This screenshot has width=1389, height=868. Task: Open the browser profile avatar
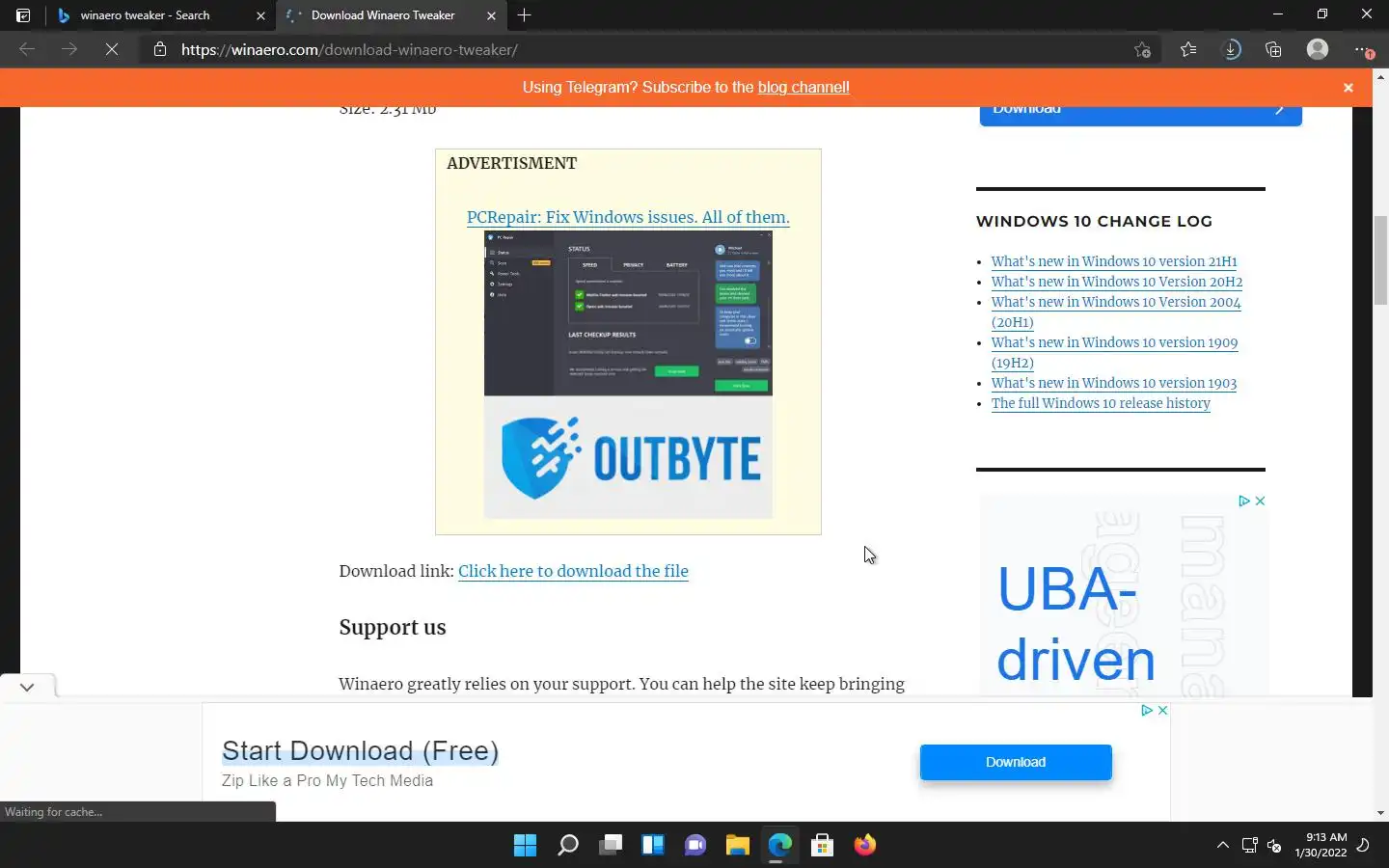(1318, 49)
